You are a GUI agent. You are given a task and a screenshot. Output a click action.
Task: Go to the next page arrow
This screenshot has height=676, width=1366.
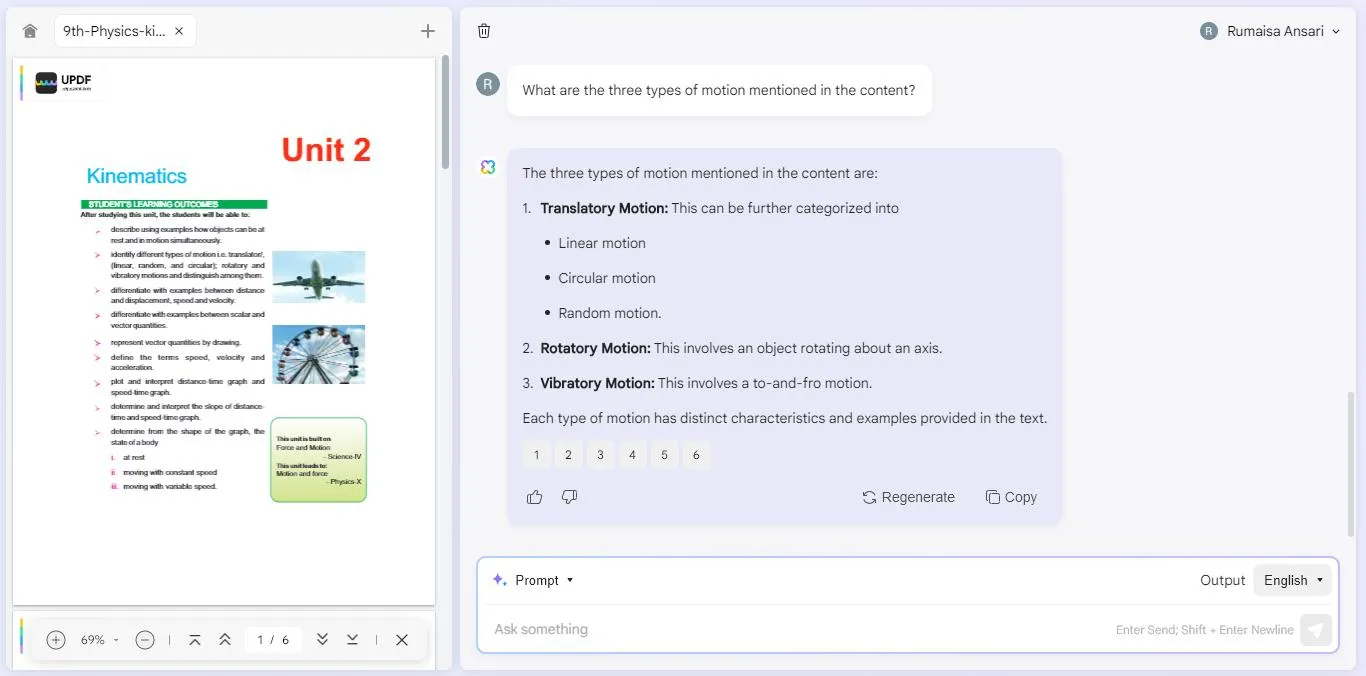coord(322,640)
